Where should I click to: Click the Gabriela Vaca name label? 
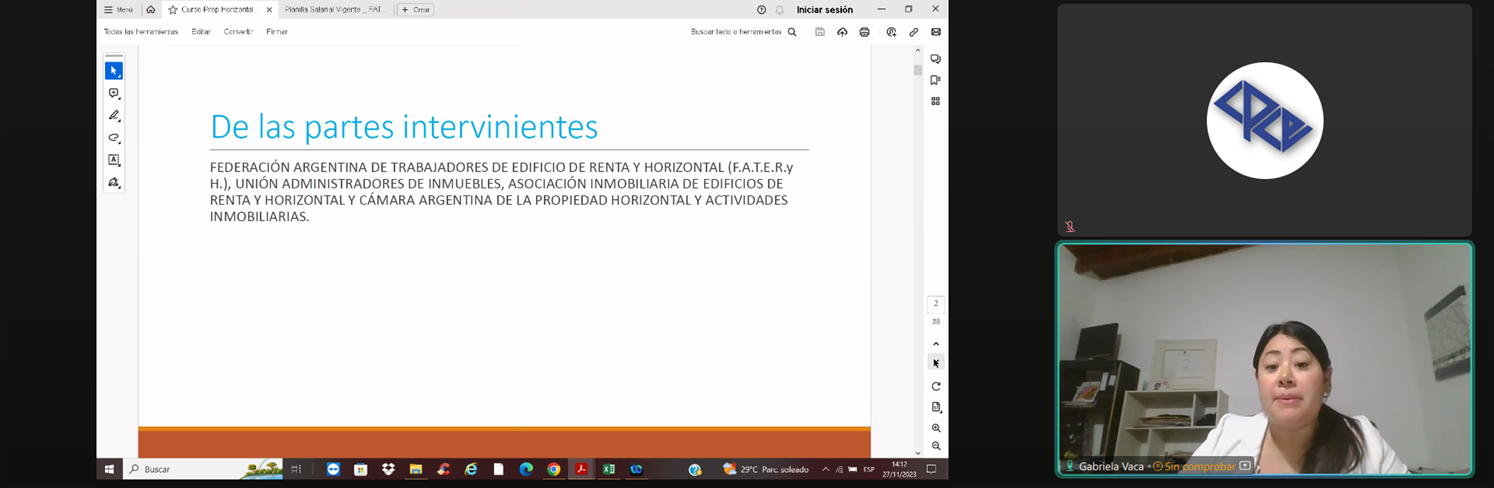tap(1111, 466)
